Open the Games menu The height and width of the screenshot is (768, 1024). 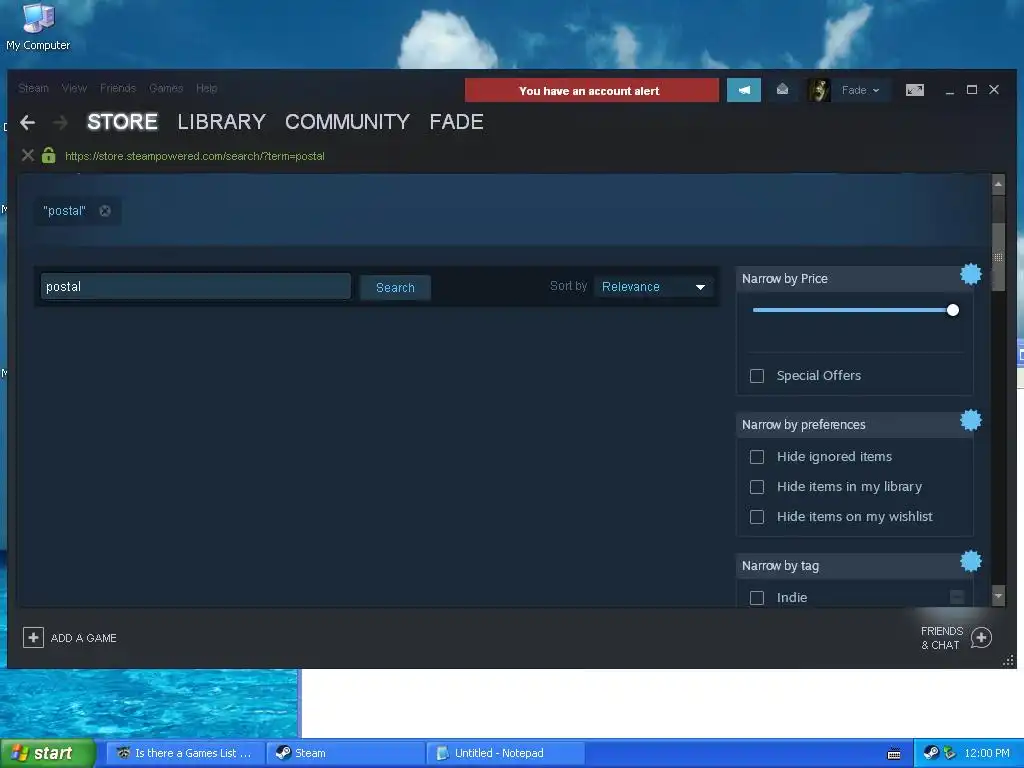pos(166,88)
